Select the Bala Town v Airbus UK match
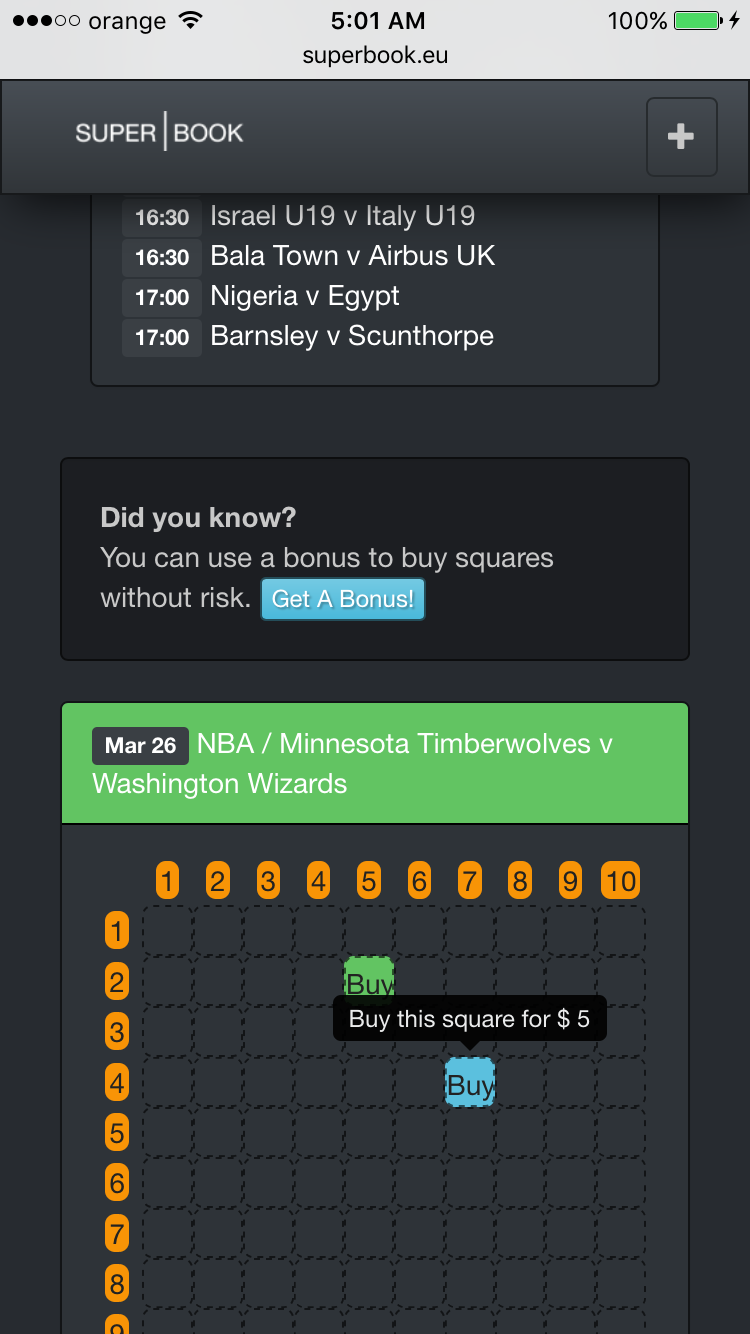The height and width of the screenshot is (1334, 750). pyautogui.click(x=352, y=256)
